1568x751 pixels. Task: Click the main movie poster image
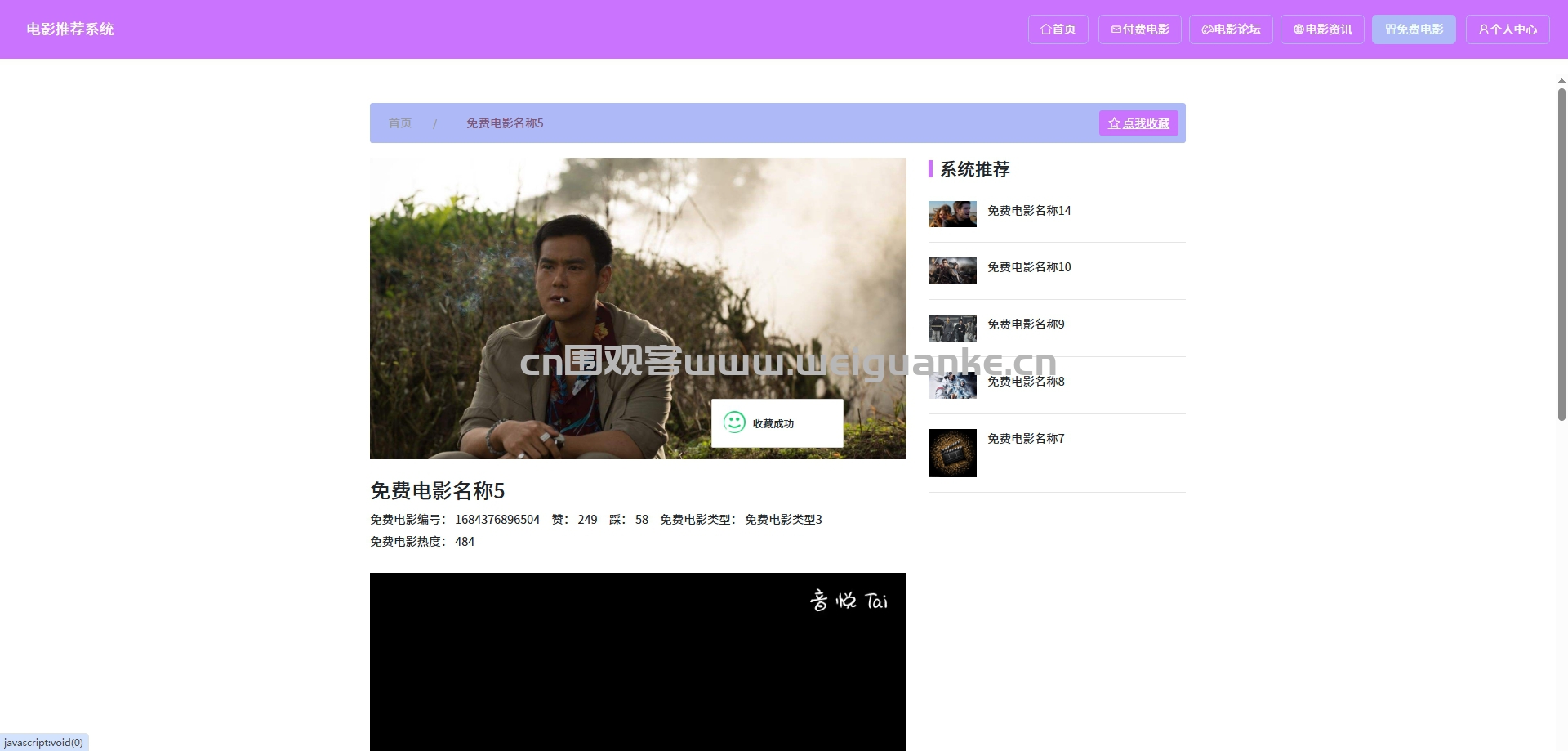tap(638, 308)
